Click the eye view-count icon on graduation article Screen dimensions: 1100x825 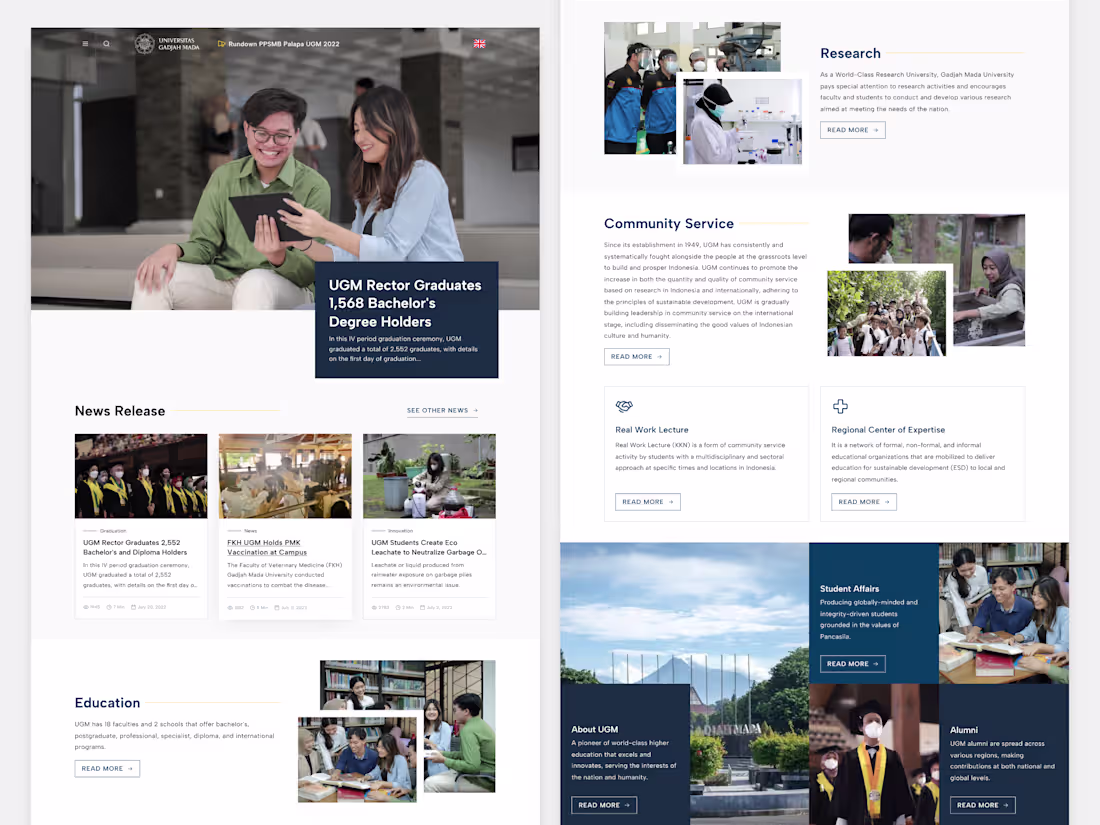85,606
